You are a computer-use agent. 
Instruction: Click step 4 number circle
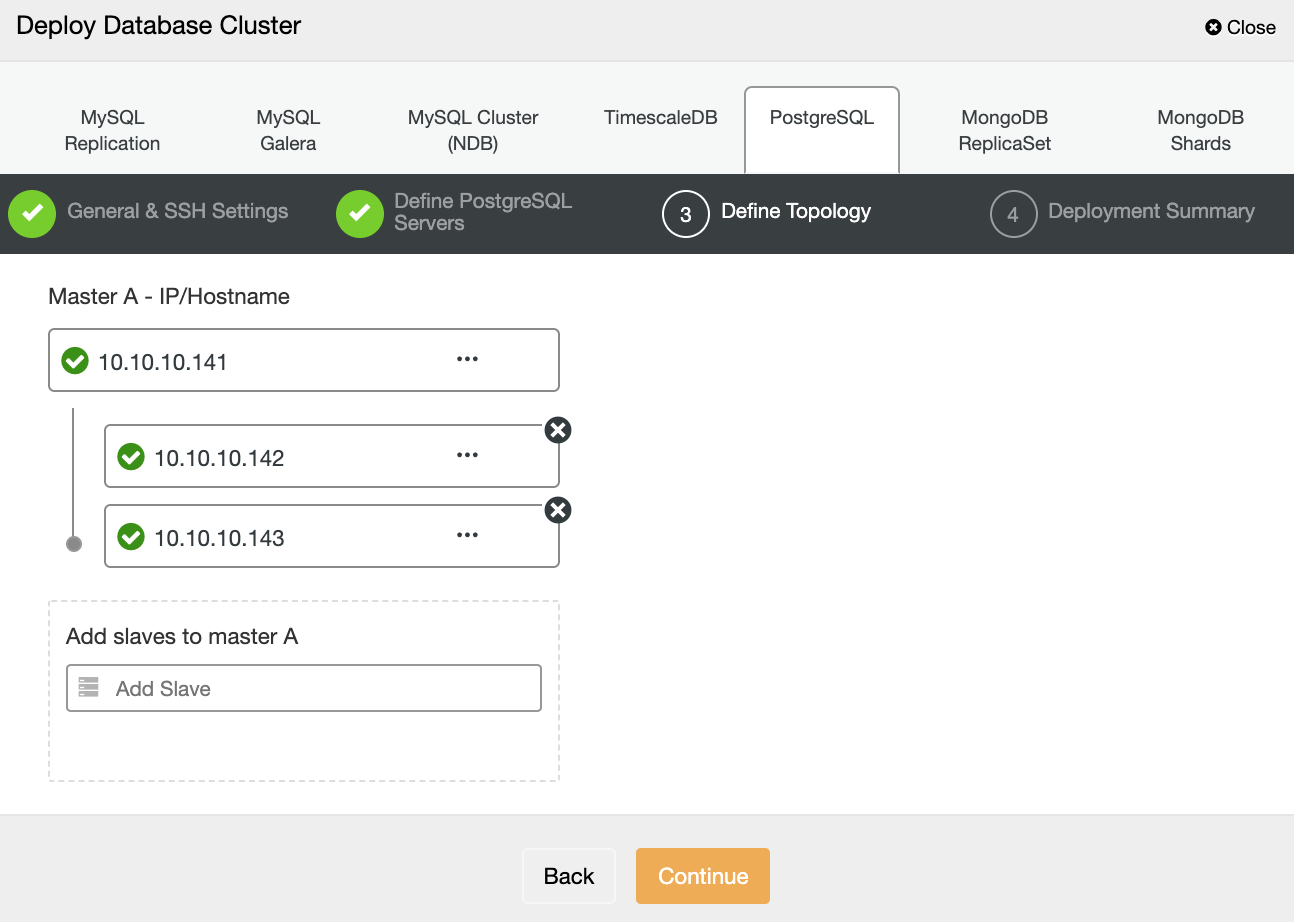point(1013,214)
